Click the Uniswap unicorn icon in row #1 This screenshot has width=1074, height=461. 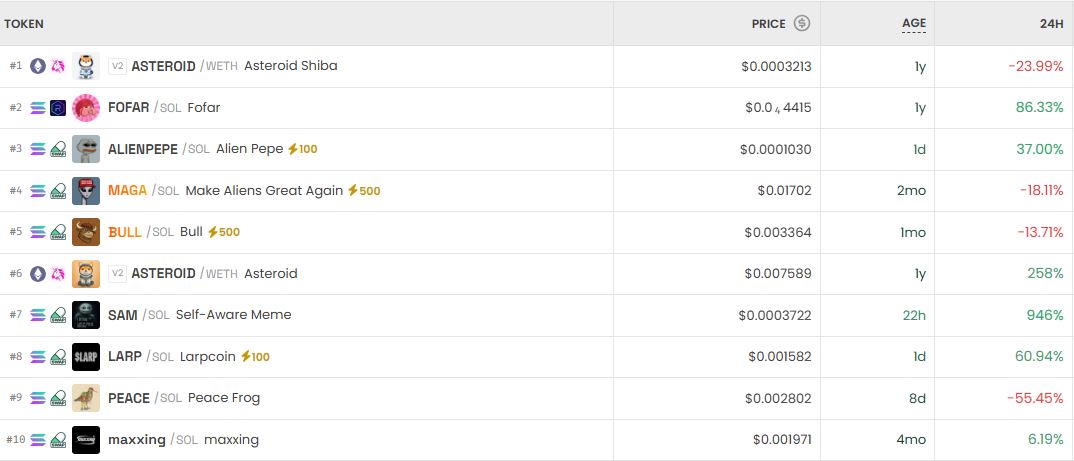[x=58, y=66]
